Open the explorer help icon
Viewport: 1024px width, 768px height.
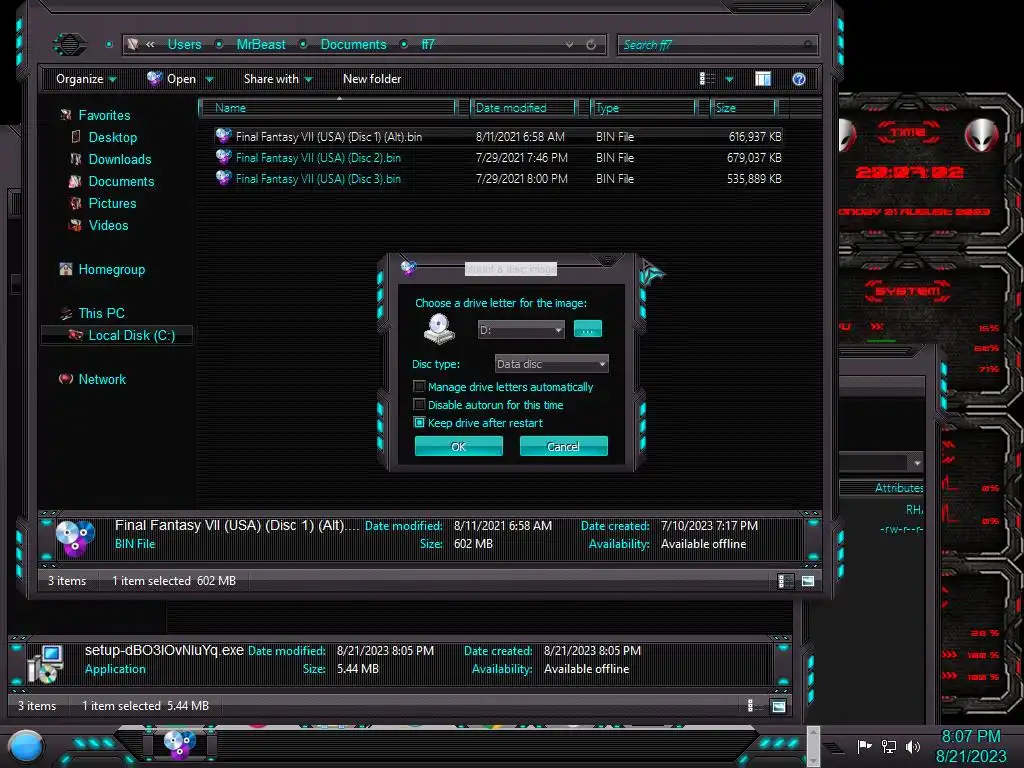pos(799,79)
